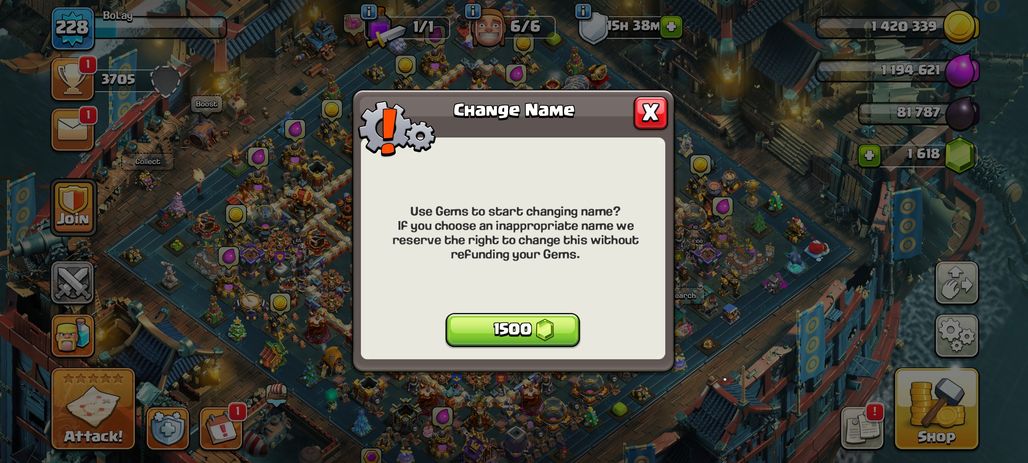Open the village layout swap icon
The height and width of the screenshot is (463, 1028).
(957, 282)
